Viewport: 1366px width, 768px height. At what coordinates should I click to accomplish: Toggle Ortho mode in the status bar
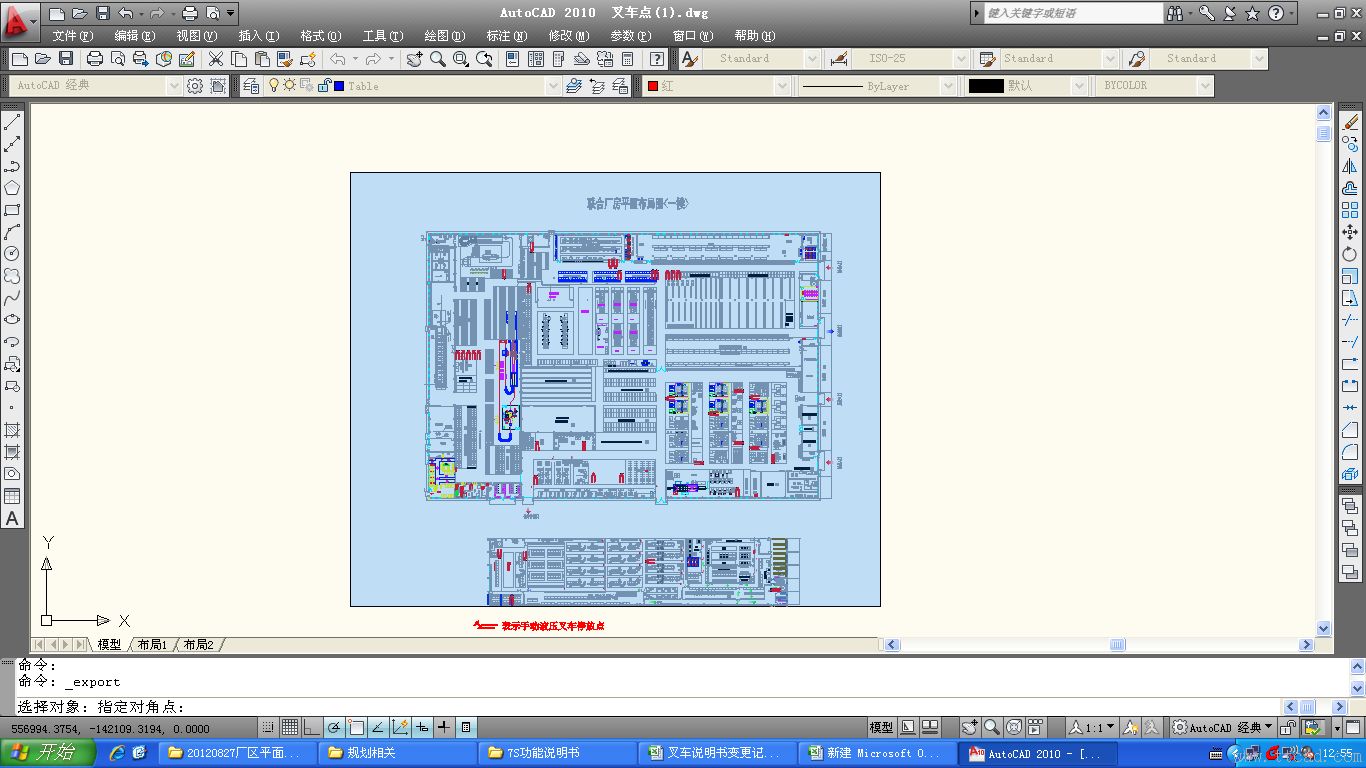[x=312, y=728]
